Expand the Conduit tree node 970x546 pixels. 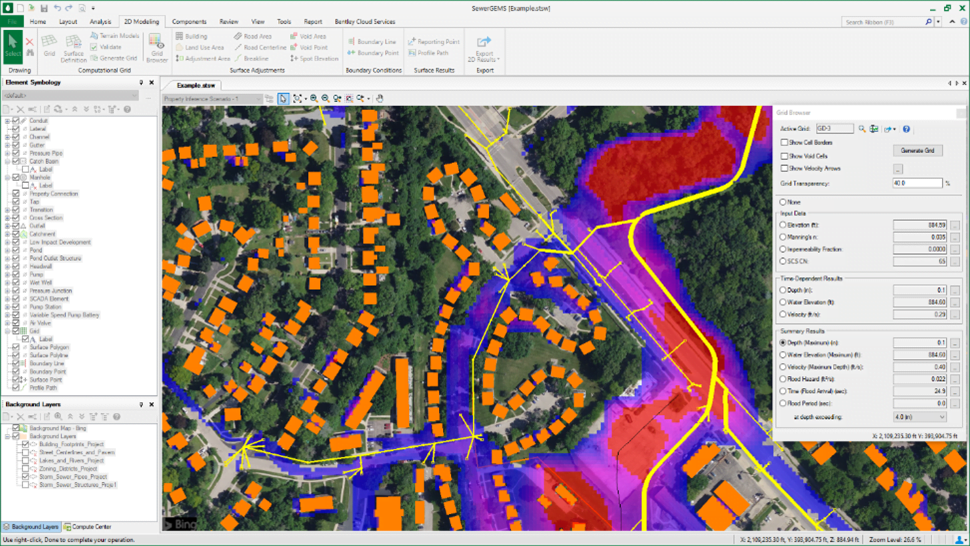tap(7, 121)
